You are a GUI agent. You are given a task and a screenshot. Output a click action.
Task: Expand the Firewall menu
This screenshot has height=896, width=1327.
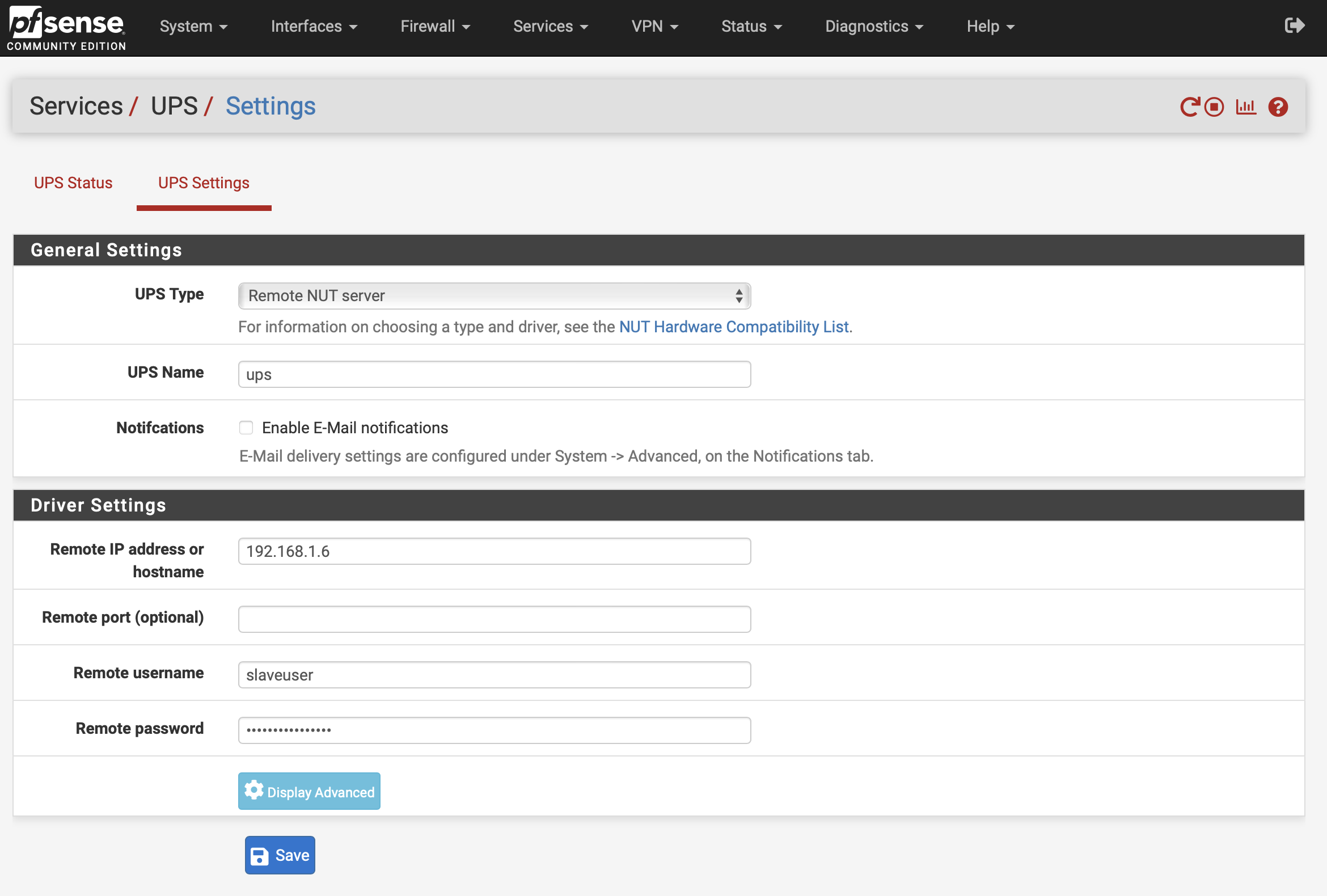click(x=435, y=26)
